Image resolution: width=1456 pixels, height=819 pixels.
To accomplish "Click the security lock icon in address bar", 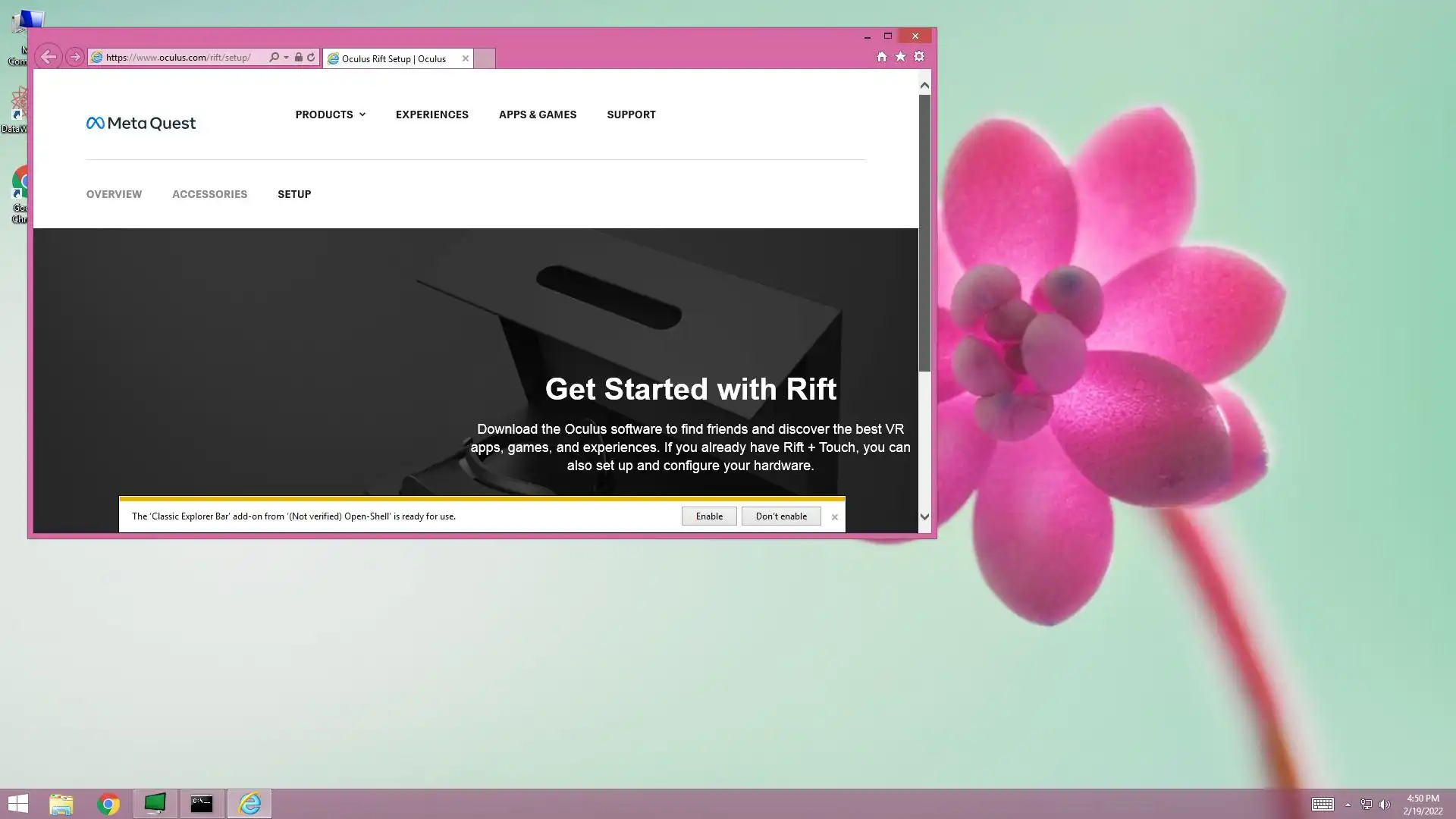I will point(299,58).
